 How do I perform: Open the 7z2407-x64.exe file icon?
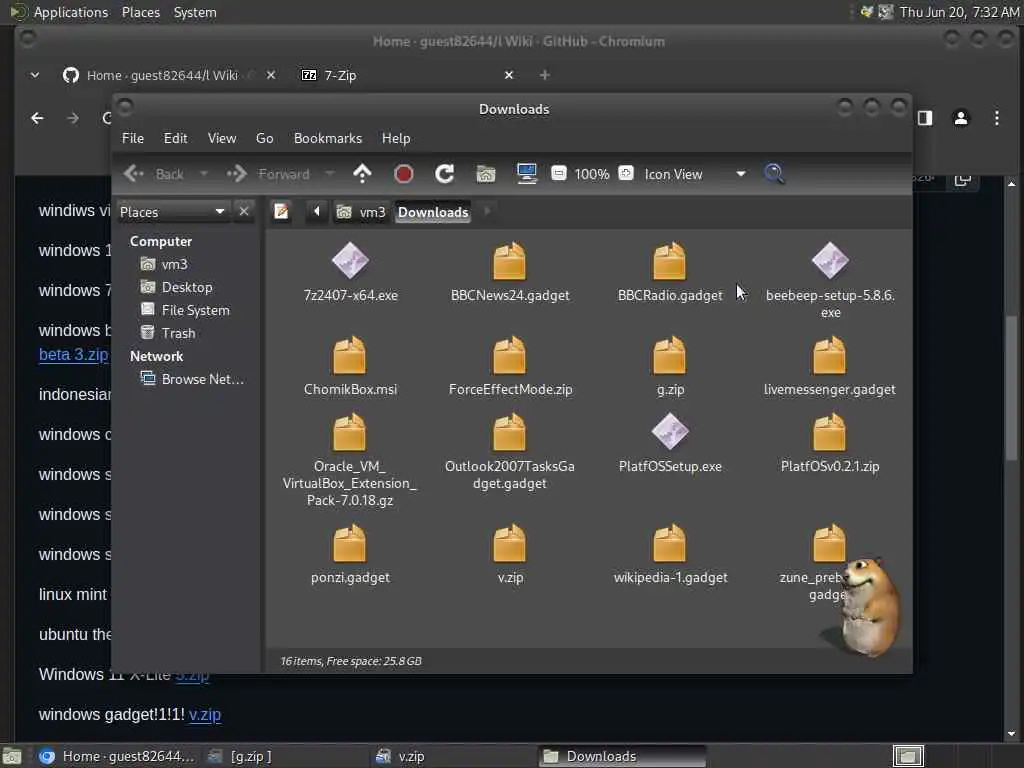[x=350, y=261]
